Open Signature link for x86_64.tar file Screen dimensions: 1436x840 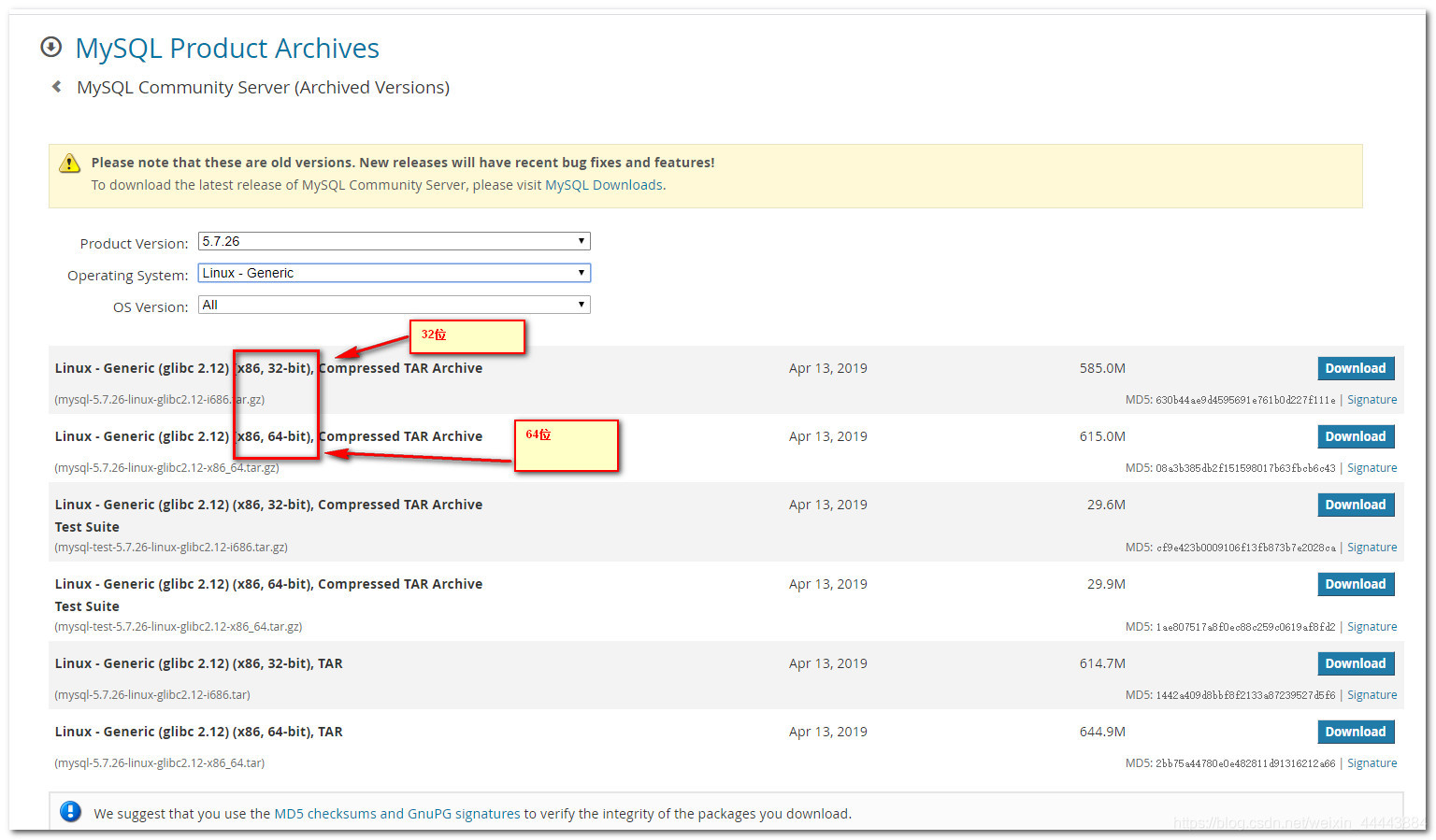click(x=1371, y=763)
